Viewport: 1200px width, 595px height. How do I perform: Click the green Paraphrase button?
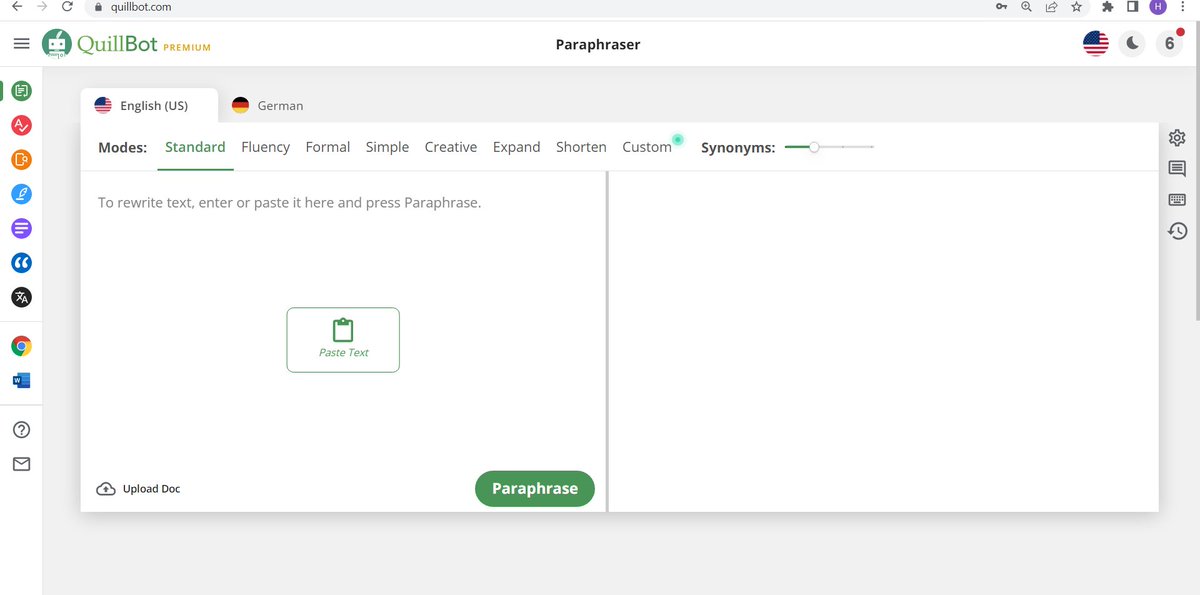[535, 489]
